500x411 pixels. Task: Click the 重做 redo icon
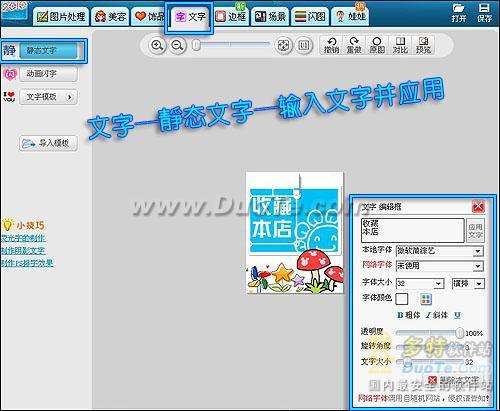[354, 45]
